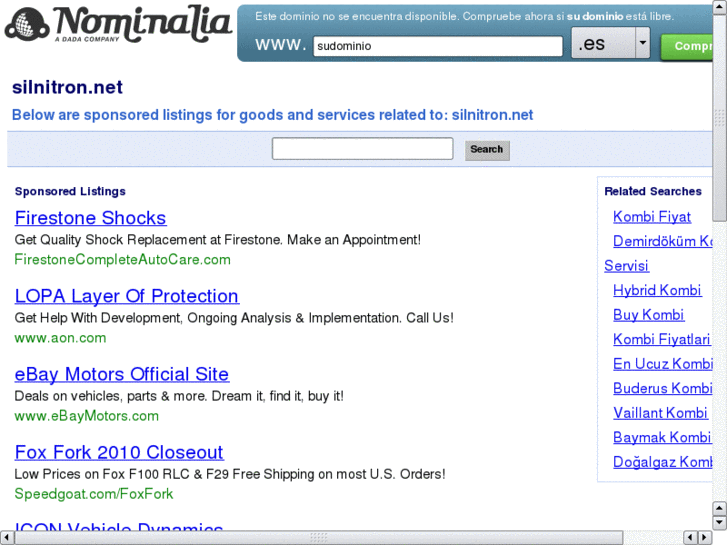Open the Firestone Shocks link
The image size is (727, 545).
pyautogui.click(x=90, y=218)
